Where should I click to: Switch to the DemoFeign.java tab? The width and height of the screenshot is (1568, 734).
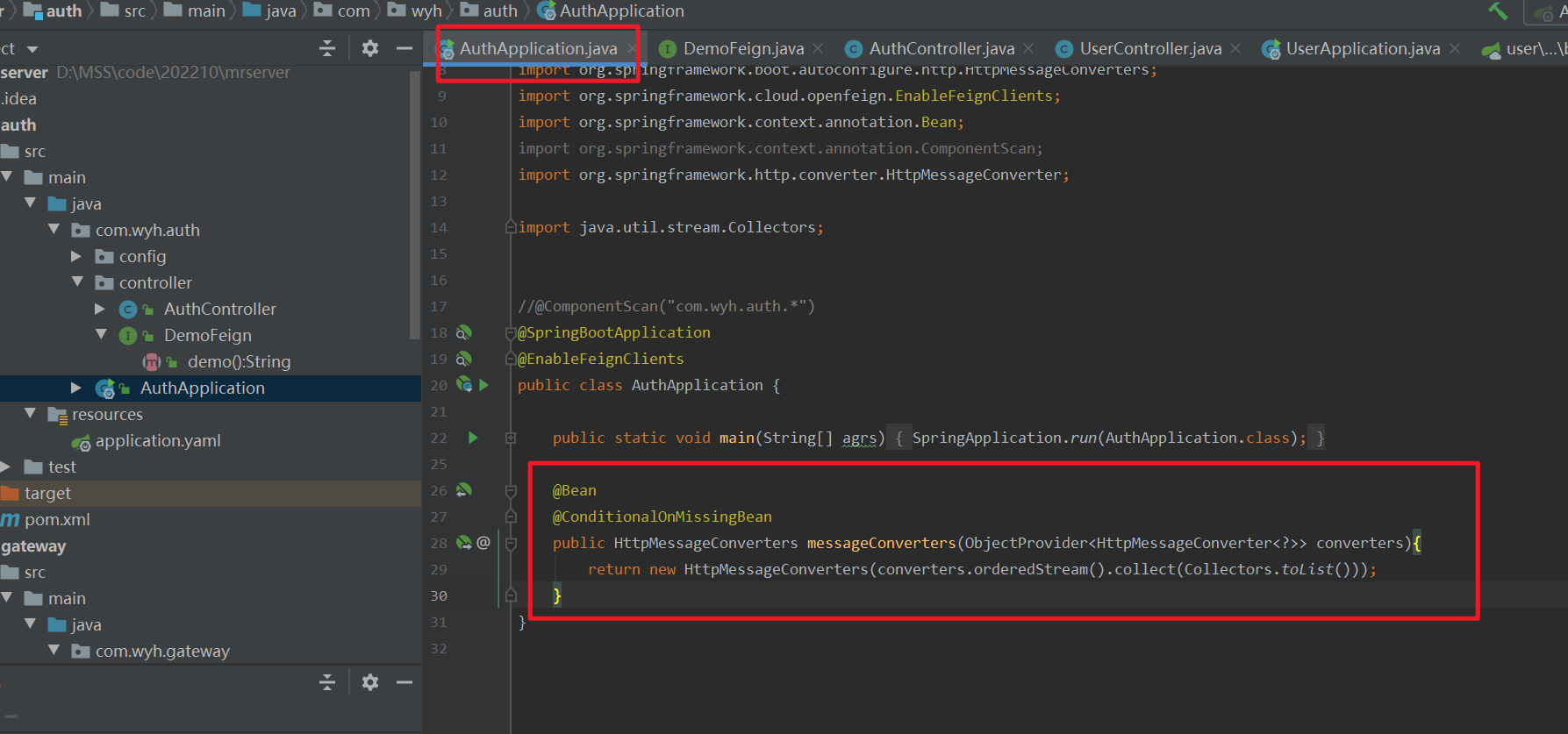click(743, 48)
